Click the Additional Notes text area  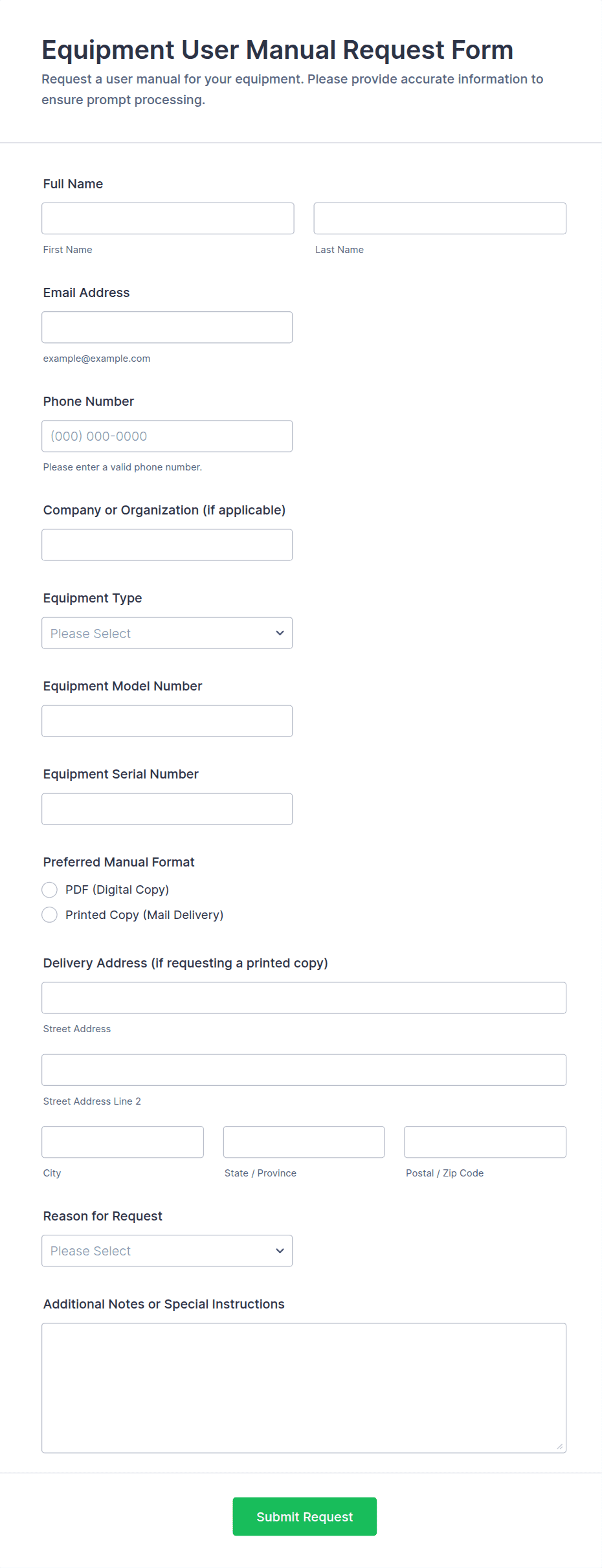click(x=304, y=1388)
